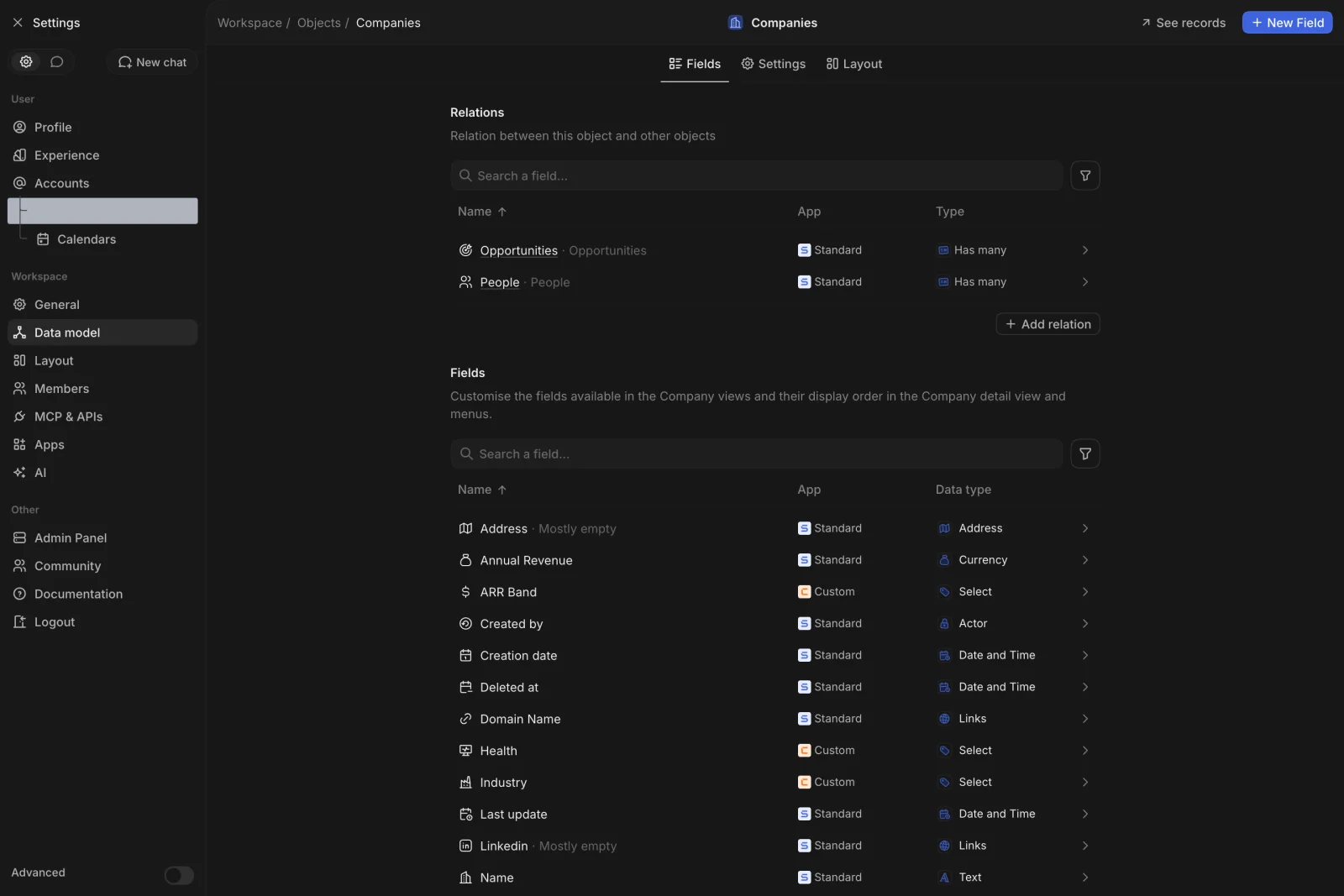Toggle the Advanced switch
1344x896 pixels.
point(179,876)
